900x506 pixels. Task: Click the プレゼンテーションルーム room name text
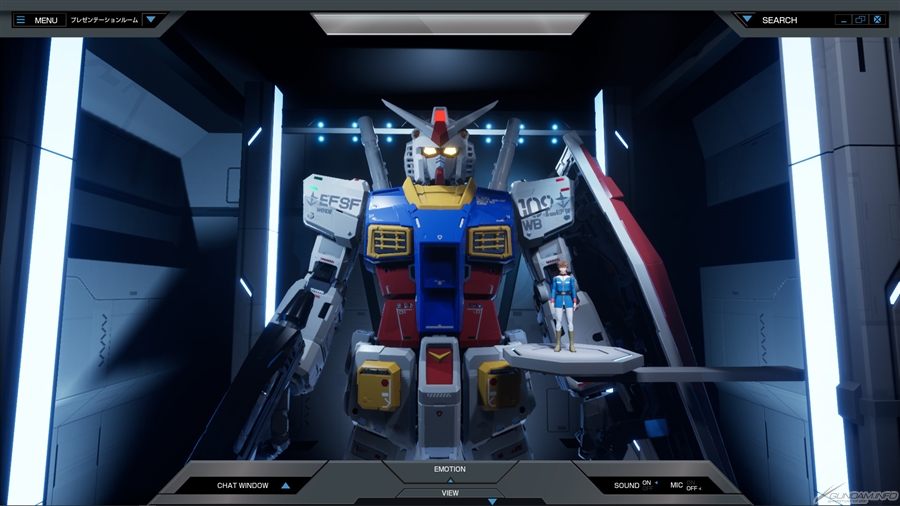(104, 20)
